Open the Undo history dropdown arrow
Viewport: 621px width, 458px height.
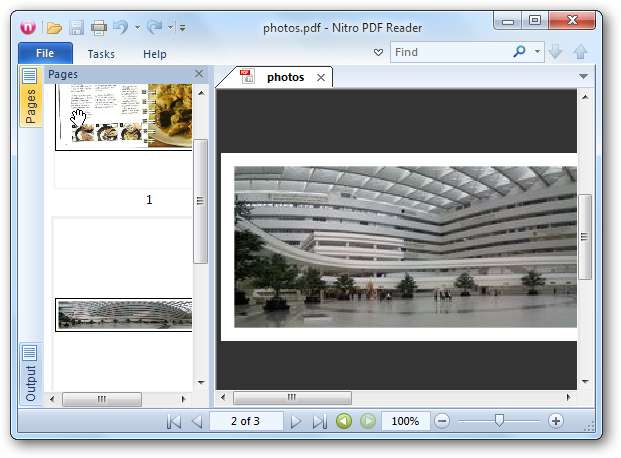click(137, 28)
